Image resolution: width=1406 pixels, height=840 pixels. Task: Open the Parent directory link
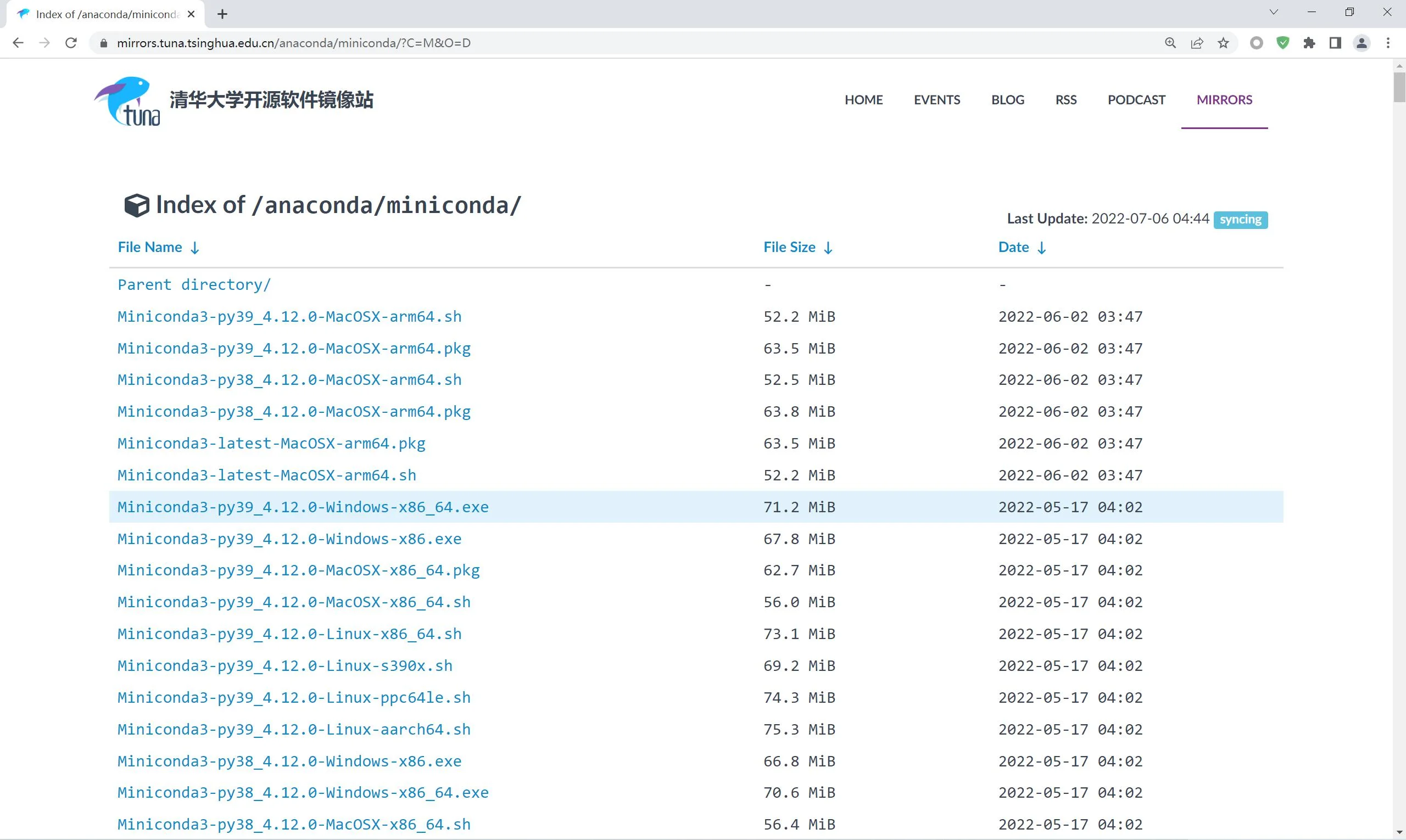point(194,285)
